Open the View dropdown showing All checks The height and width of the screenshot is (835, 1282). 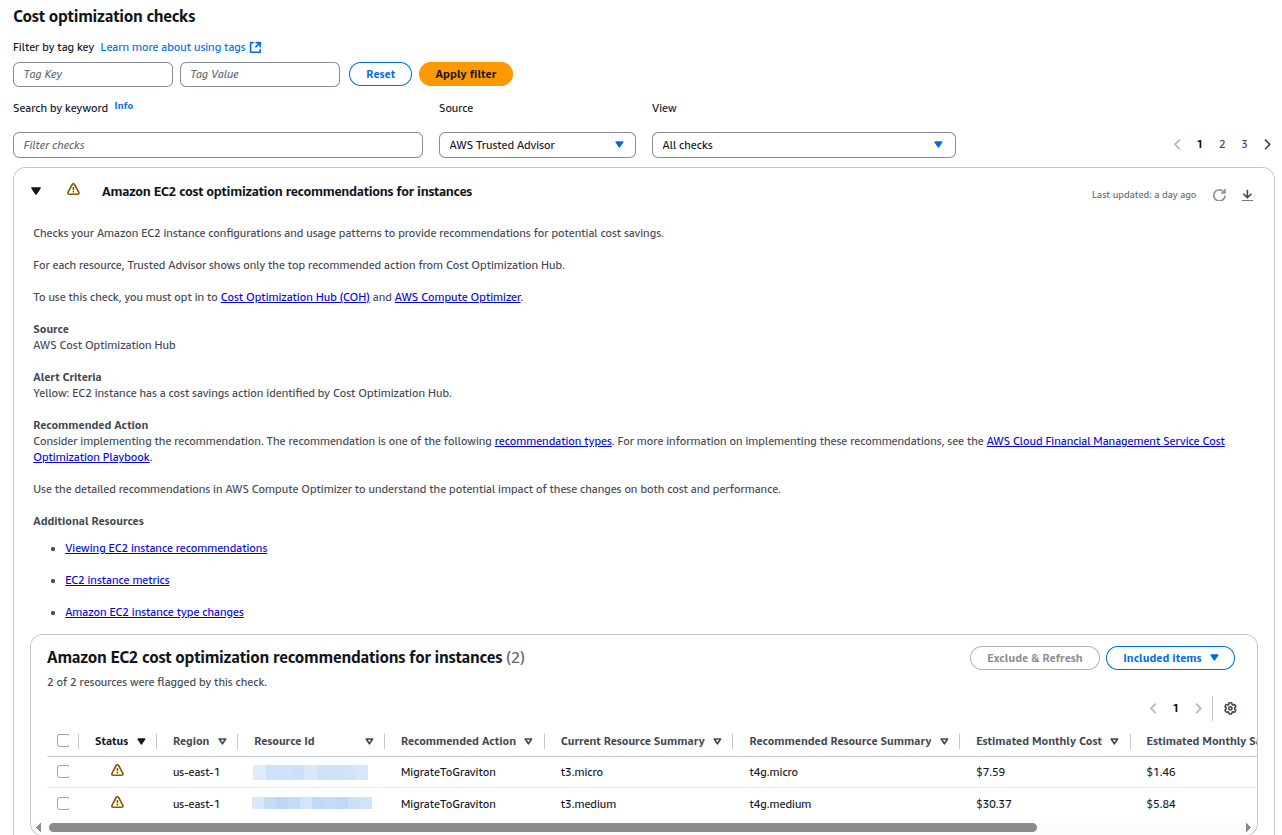pos(803,145)
